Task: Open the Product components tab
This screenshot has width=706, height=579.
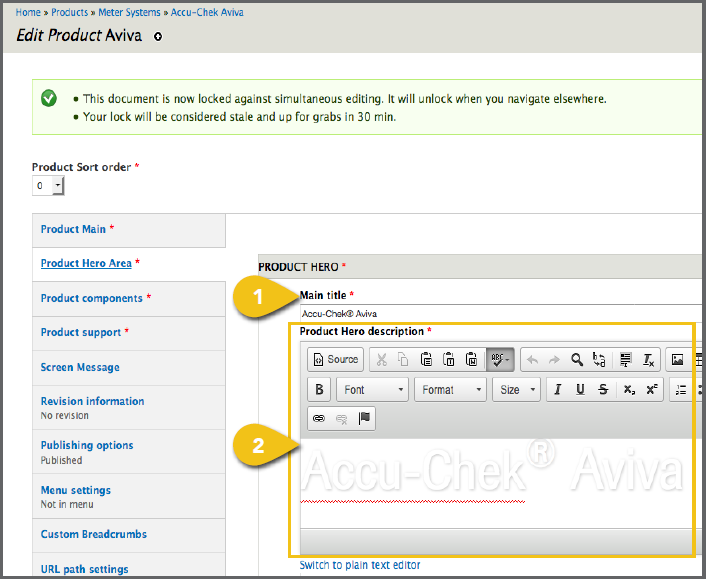Action: click(129, 299)
